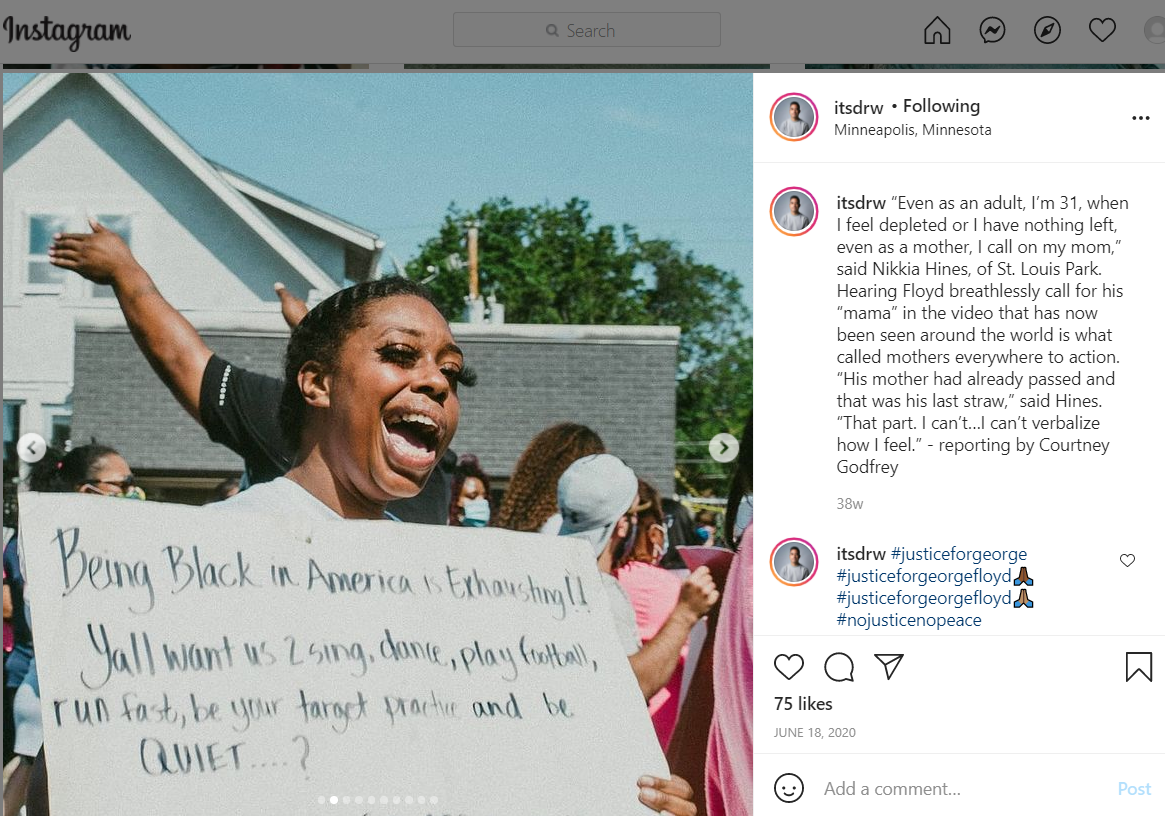Screen dimensions: 1165x816
Task: Open post options three-dot menu
Action: coord(1140,118)
